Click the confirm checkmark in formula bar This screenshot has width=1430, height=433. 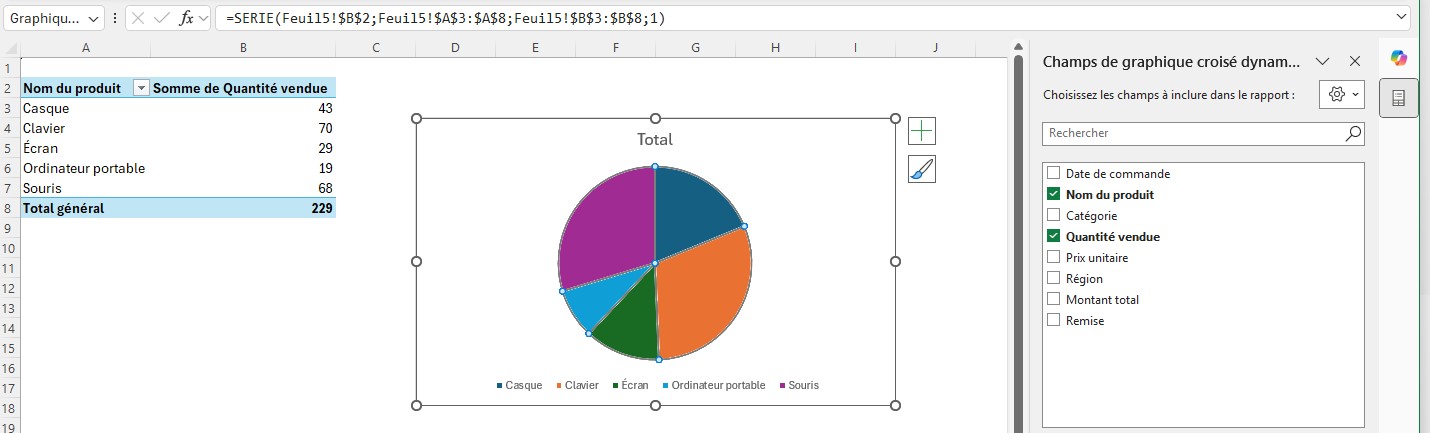[162, 19]
